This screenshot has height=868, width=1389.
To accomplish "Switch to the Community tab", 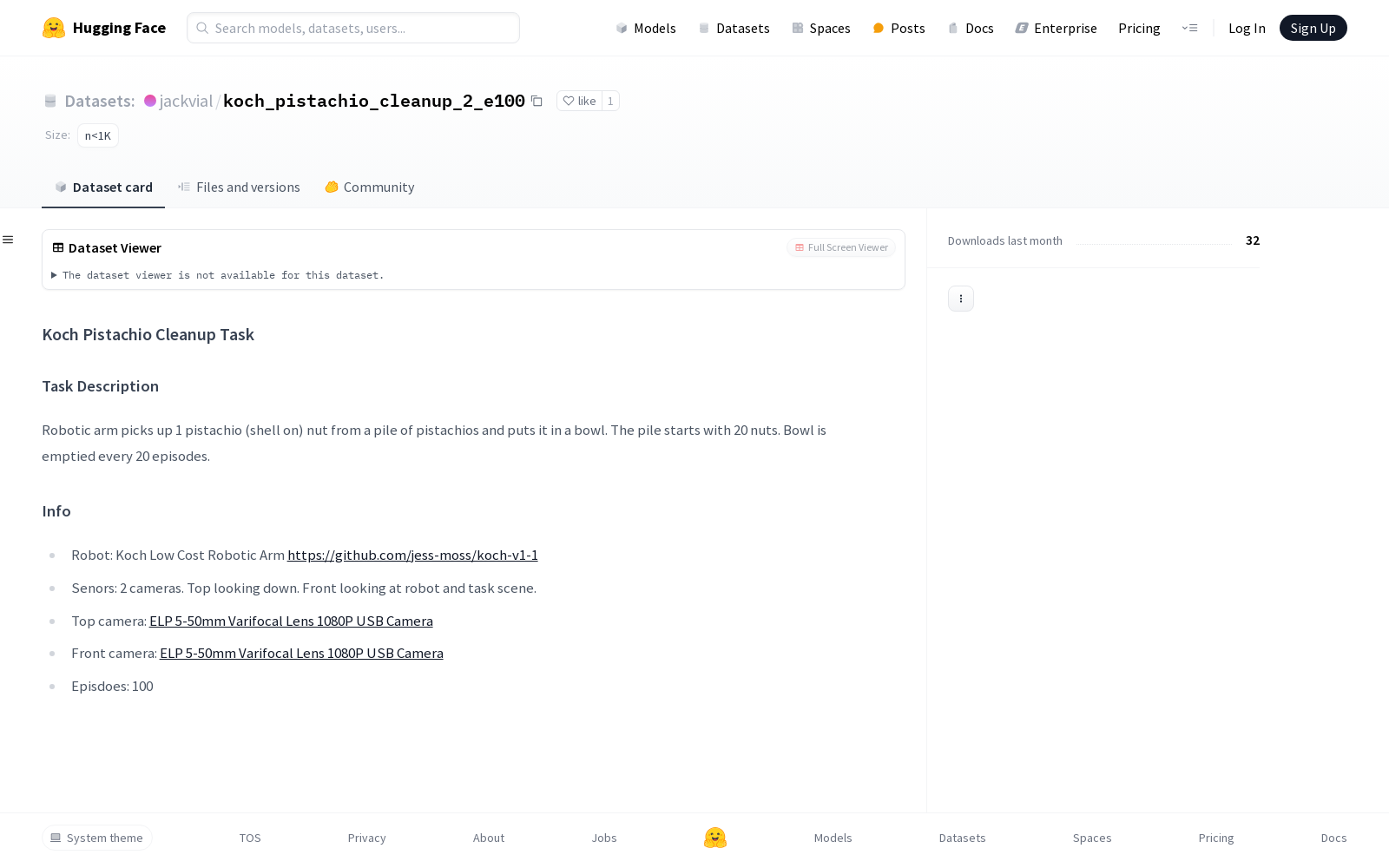I will [x=370, y=187].
